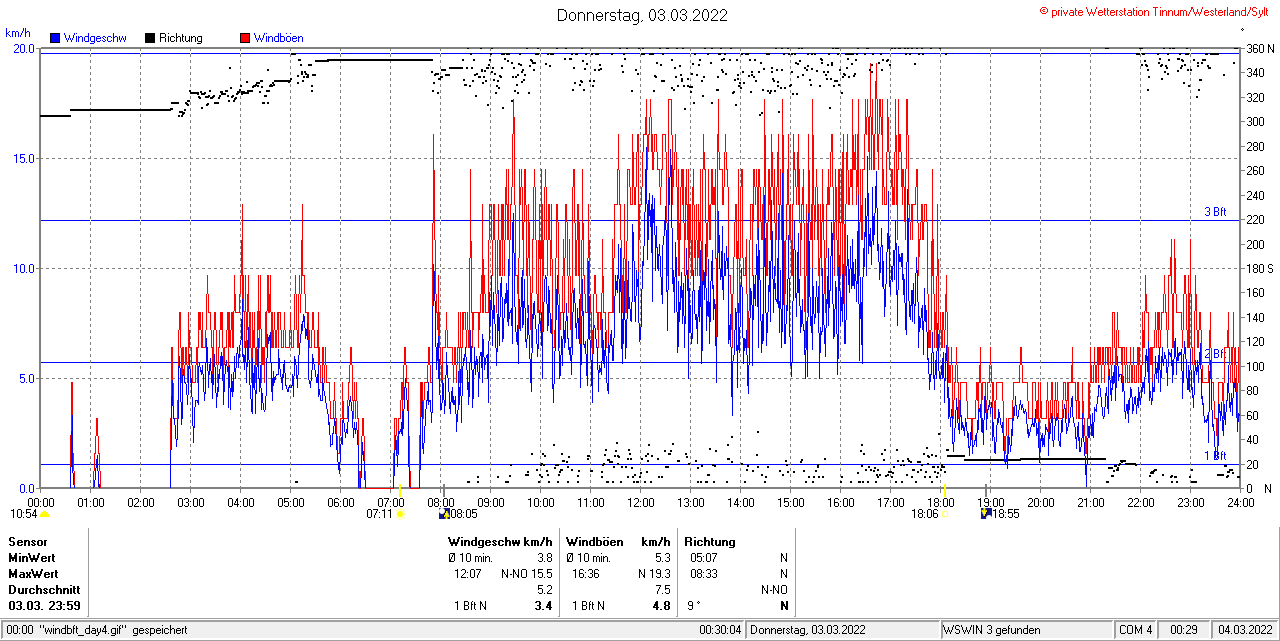Click the sun icon beside 10:54
This screenshot has height=641, width=1280.
pos(45,514)
